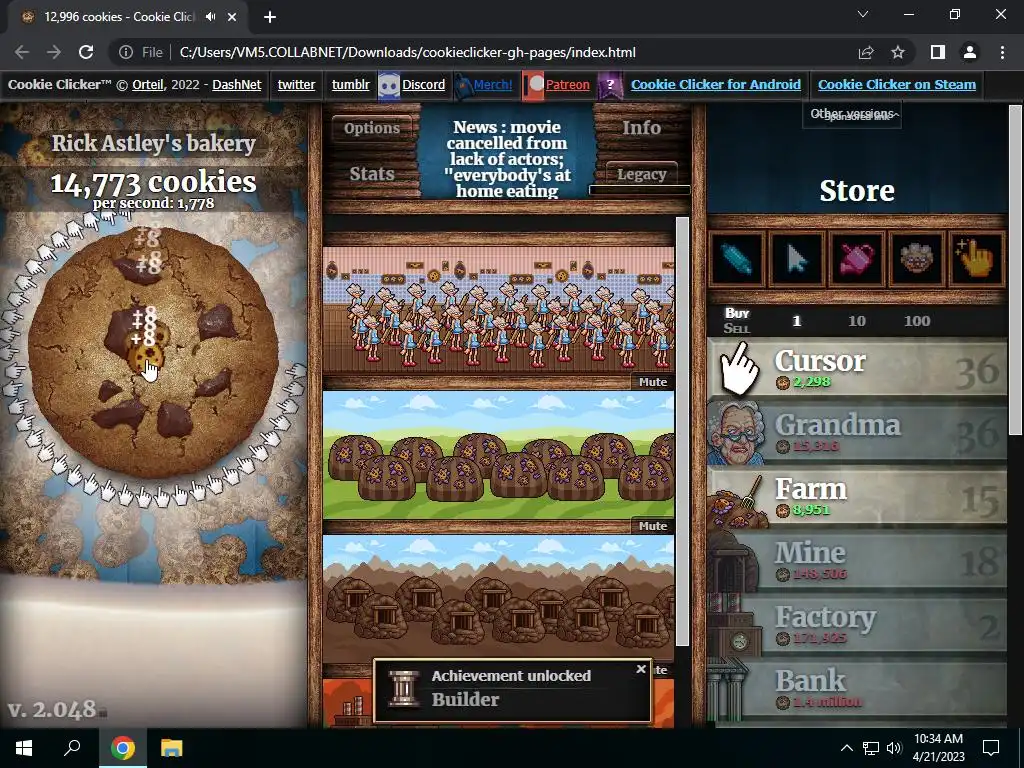Show hidden system tray icons

(x=846, y=748)
